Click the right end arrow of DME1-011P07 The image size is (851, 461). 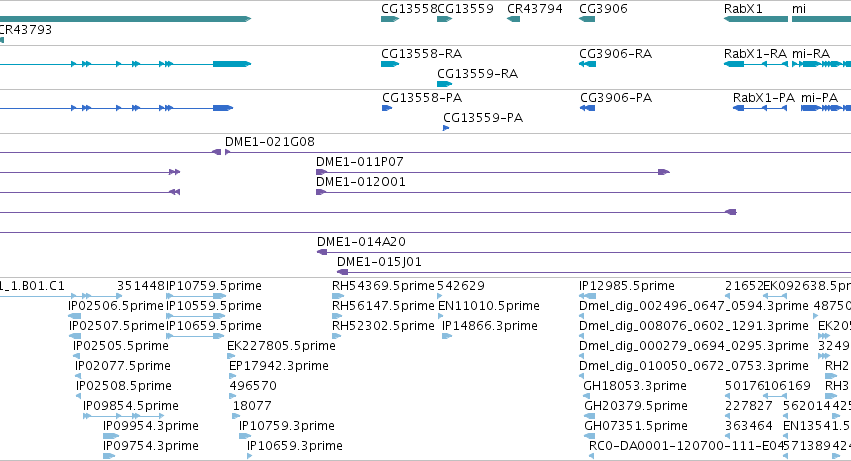(664, 172)
